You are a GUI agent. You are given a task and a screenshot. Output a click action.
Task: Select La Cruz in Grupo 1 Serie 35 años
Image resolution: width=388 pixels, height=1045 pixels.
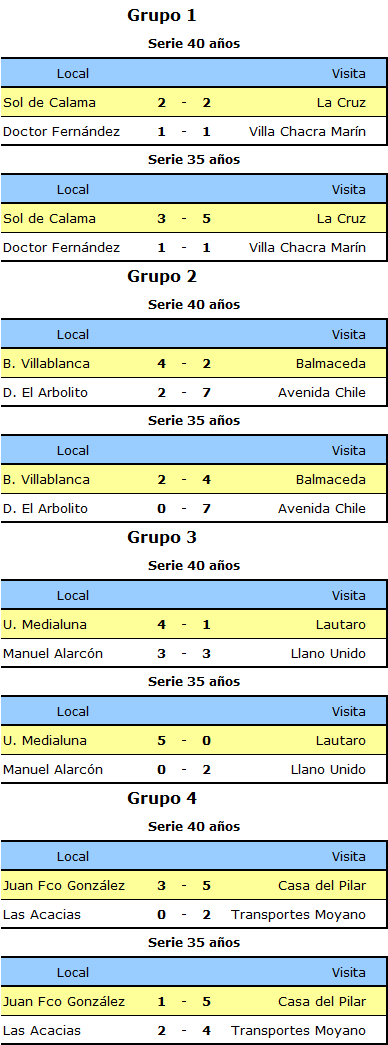tap(341, 219)
